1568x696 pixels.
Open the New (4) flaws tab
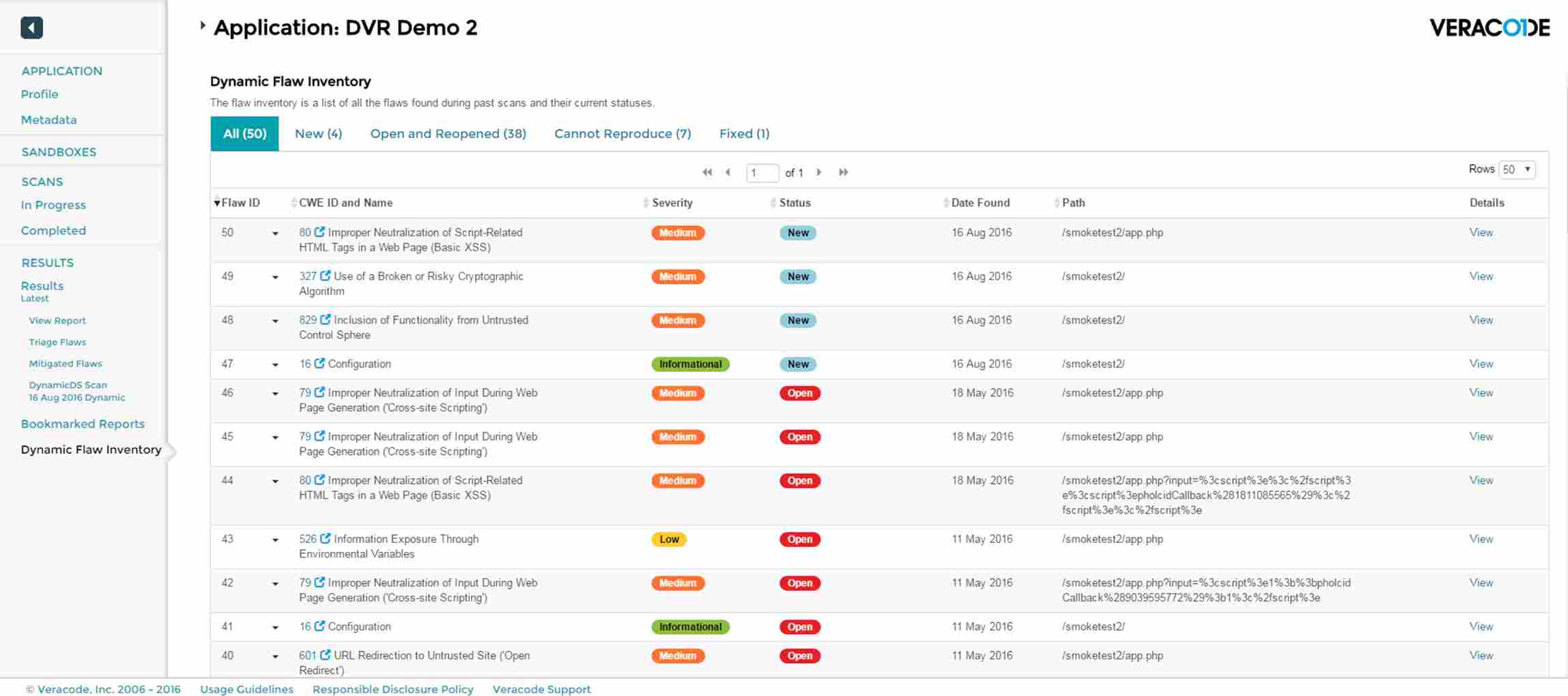pyautogui.click(x=317, y=133)
